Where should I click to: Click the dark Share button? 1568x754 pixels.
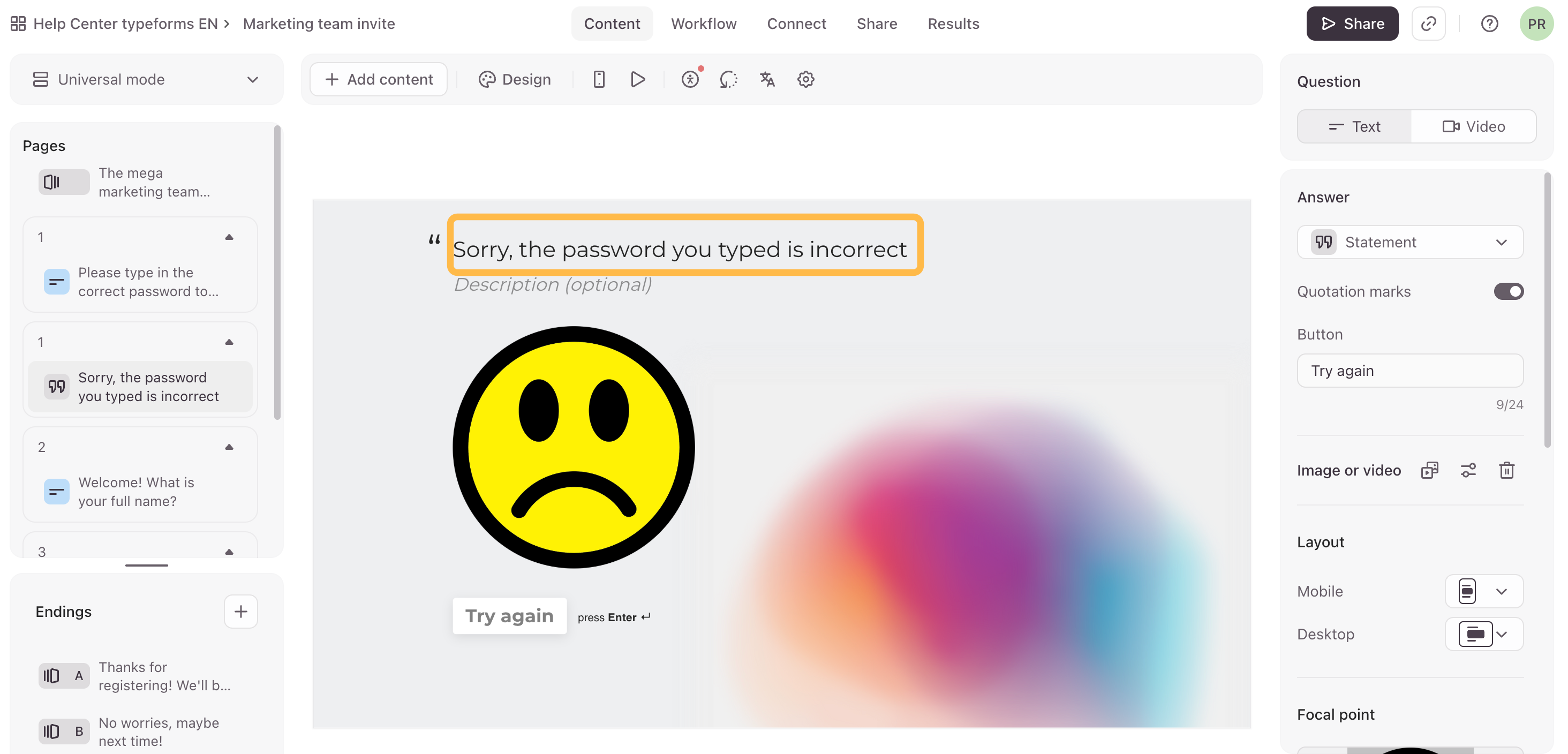click(1352, 24)
